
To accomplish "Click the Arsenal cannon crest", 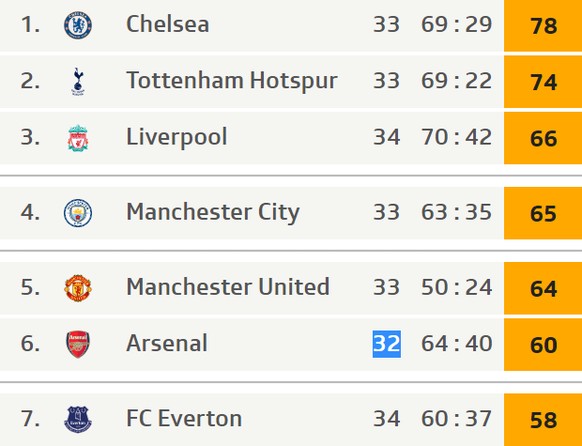I will pos(78,344).
